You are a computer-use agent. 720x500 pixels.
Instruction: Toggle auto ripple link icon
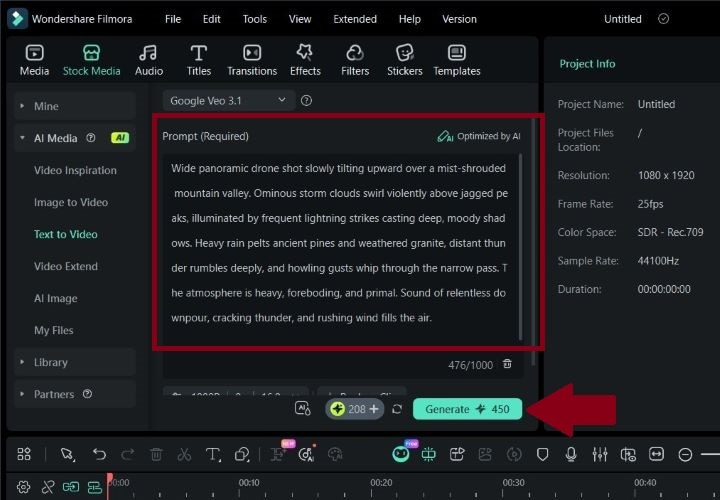tap(71, 487)
